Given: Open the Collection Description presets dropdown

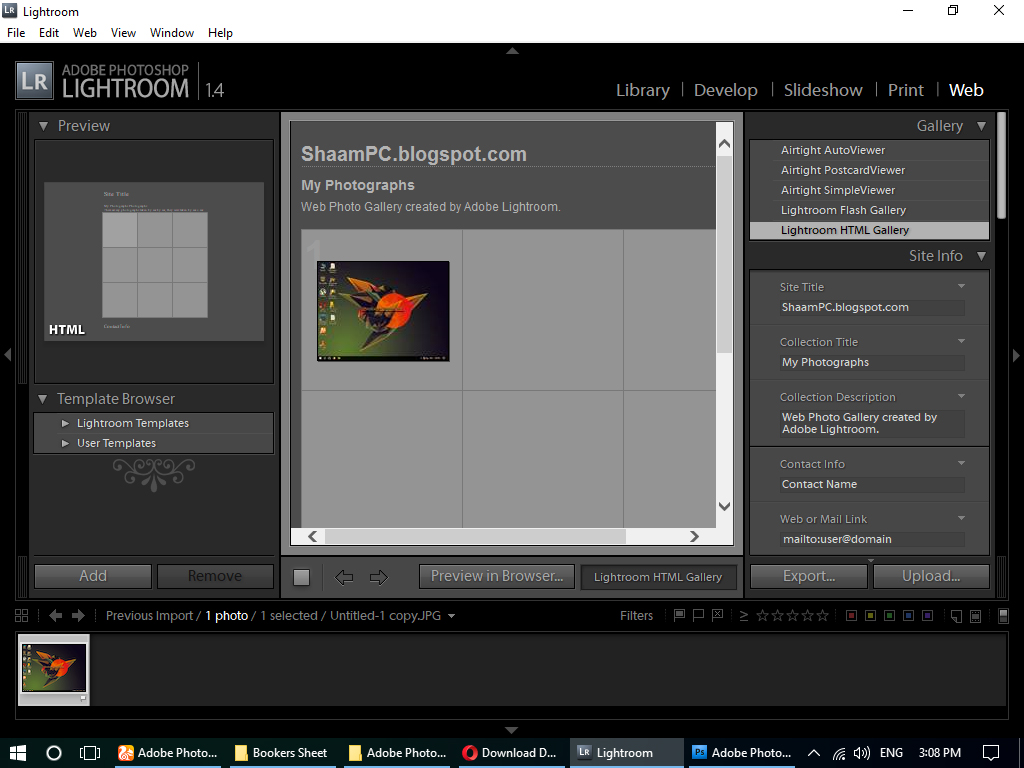Looking at the screenshot, I should pyautogui.click(x=961, y=396).
